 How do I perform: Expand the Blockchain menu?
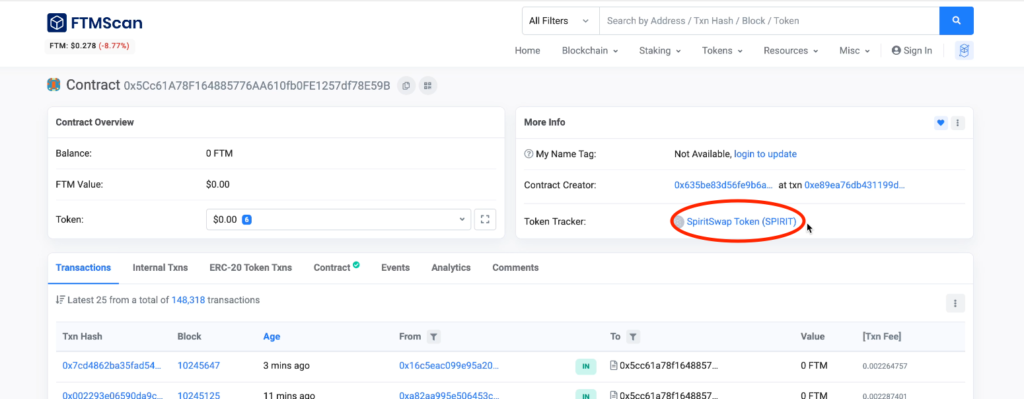[590, 50]
